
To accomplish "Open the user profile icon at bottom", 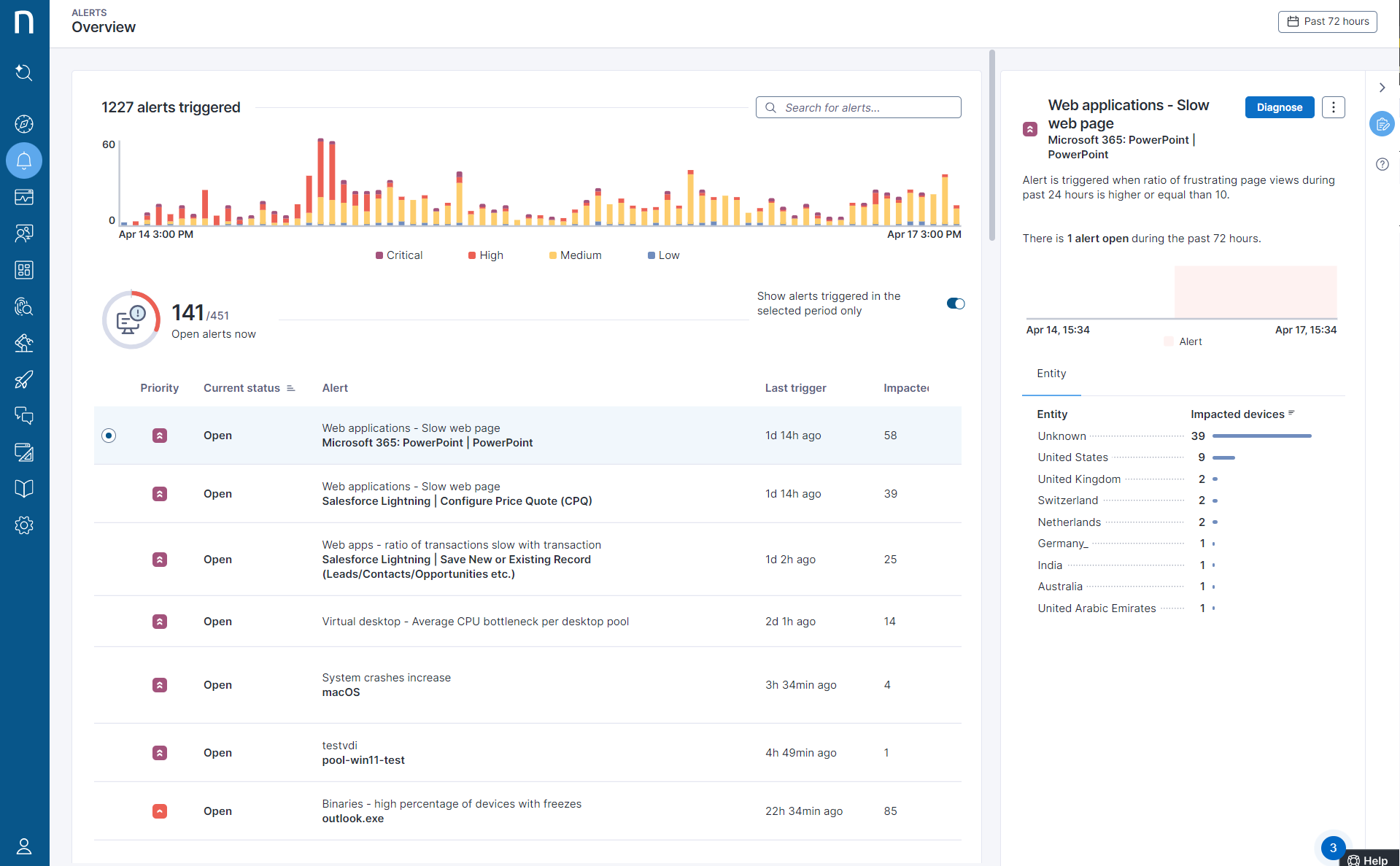I will click(24, 846).
